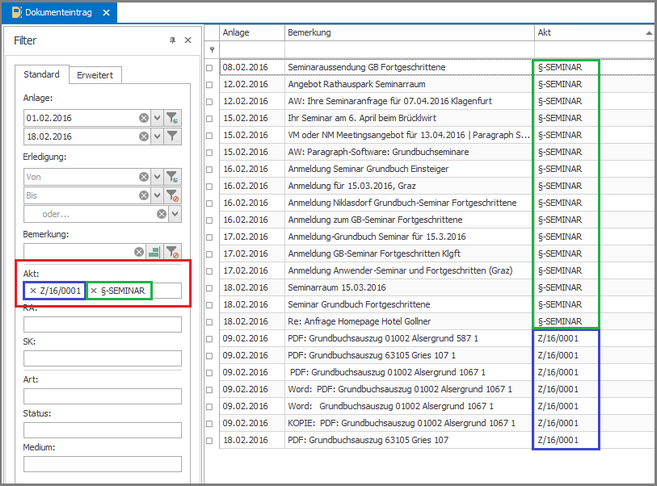Click filter icon beside Bemerkung field
This screenshot has width=657, height=486.
click(x=173, y=253)
